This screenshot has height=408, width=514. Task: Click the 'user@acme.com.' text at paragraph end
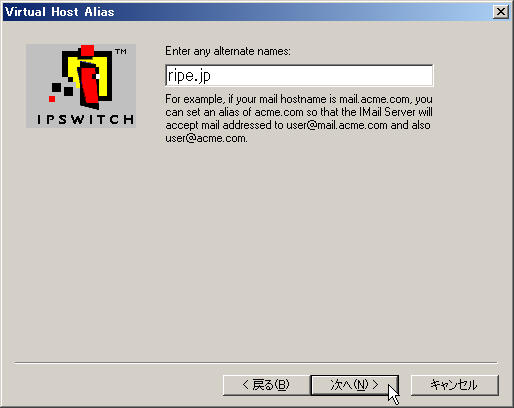pyautogui.click(x=206, y=138)
